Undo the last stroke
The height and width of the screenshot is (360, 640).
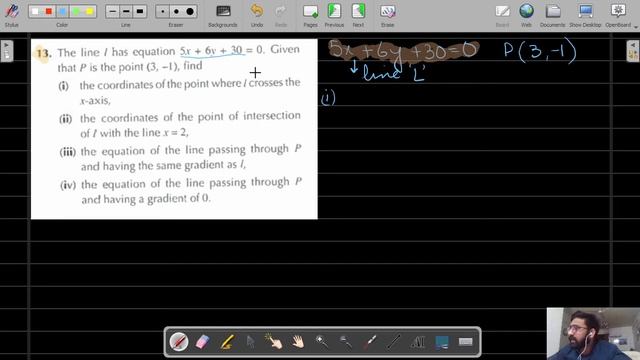tap(257, 15)
